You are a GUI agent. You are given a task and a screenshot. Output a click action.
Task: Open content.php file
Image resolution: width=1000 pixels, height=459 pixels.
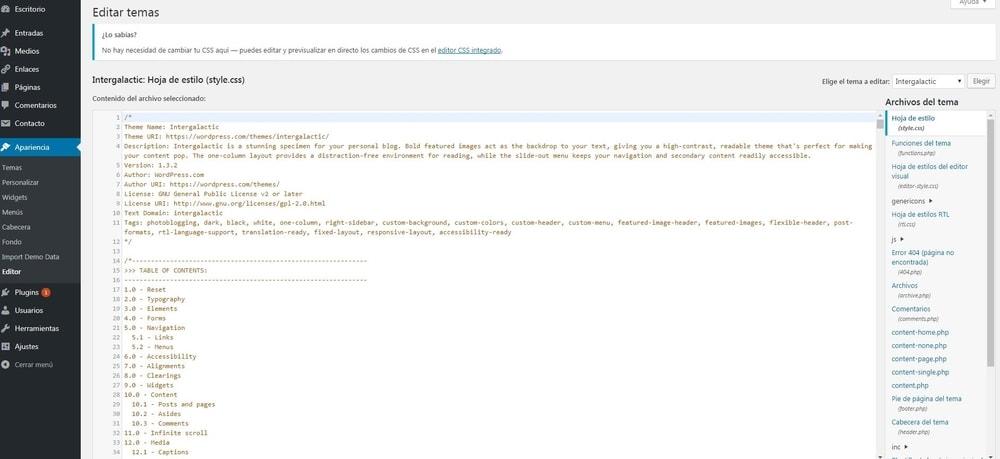[910, 386]
